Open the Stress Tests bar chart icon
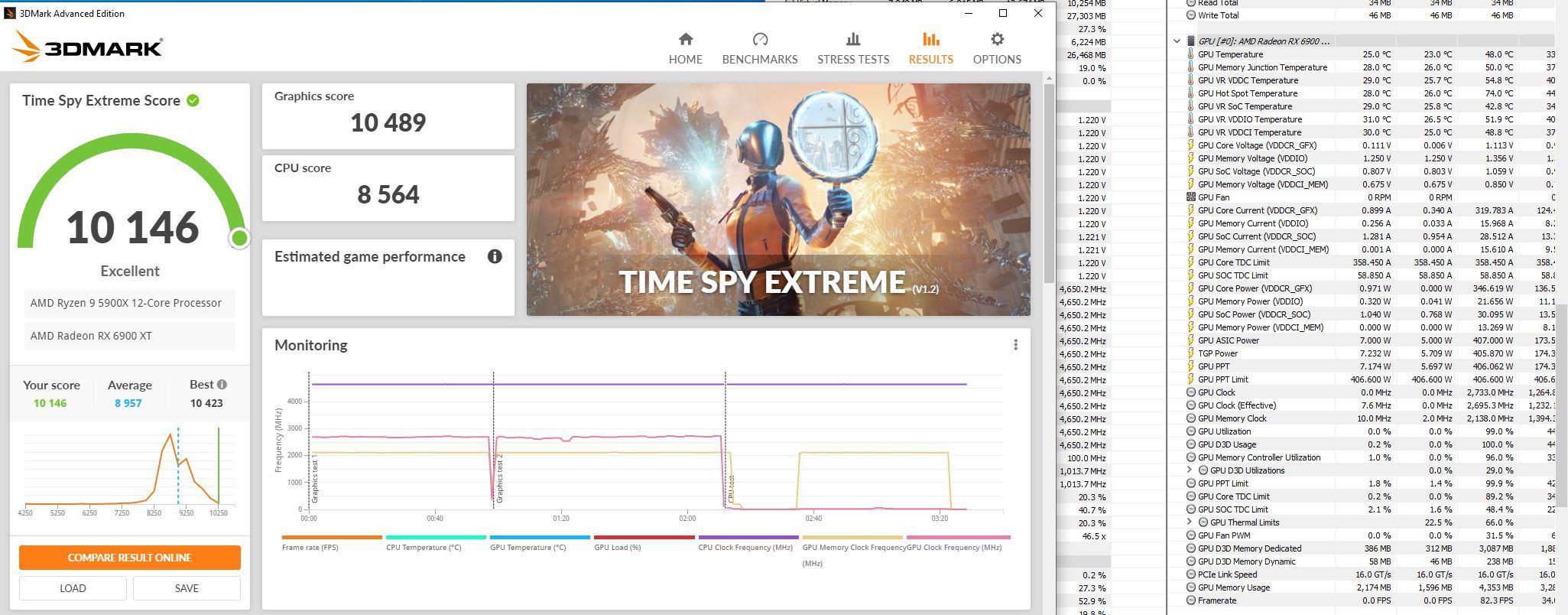The height and width of the screenshot is (615, 1568). [853, 39]
